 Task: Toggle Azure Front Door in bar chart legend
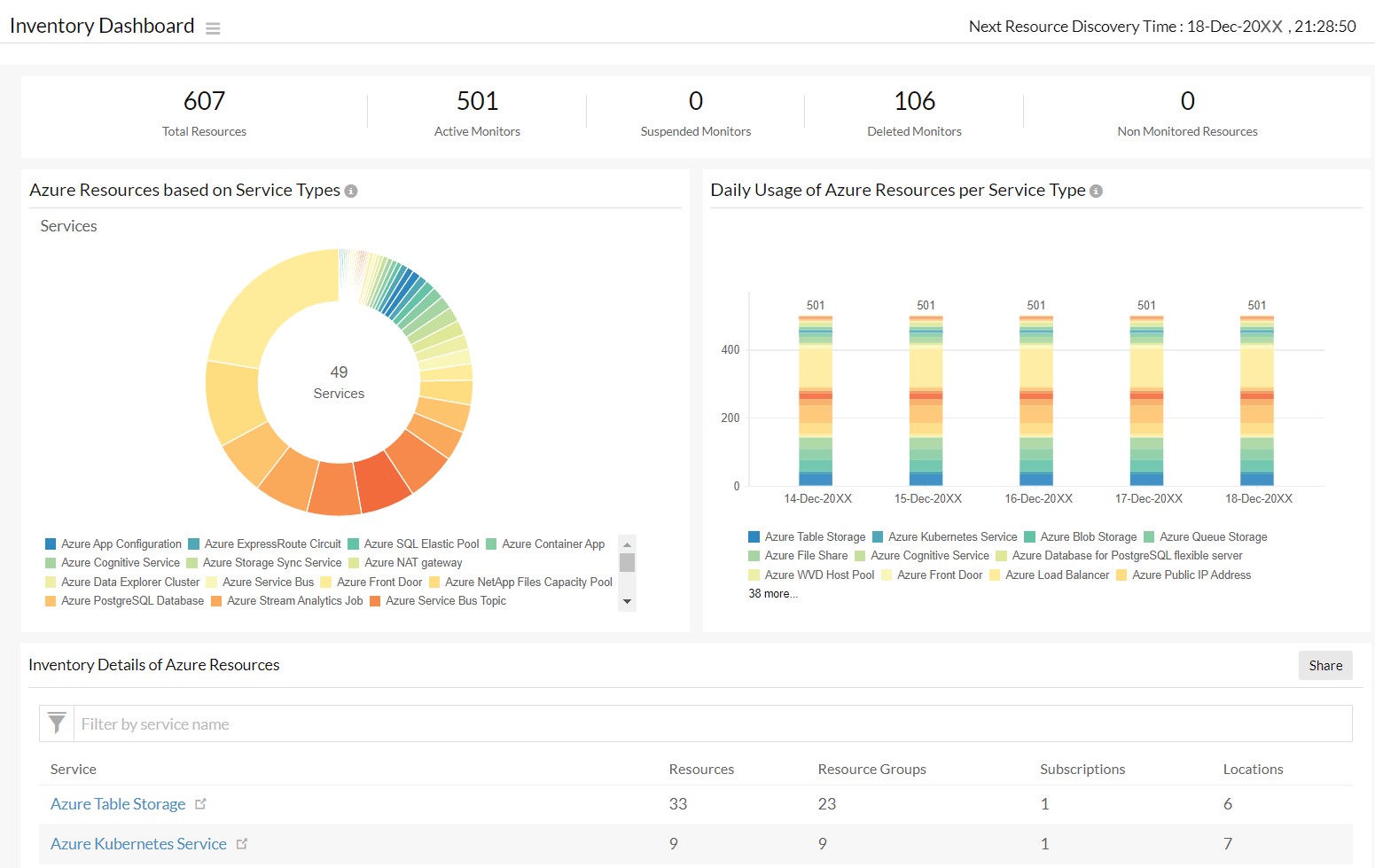pos(932,575)
